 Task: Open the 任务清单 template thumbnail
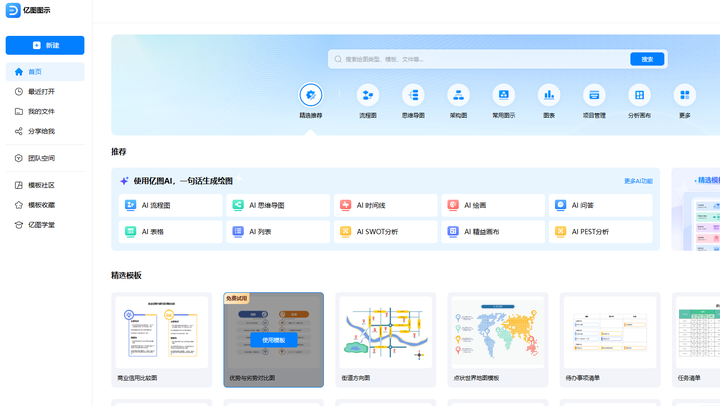698,332
